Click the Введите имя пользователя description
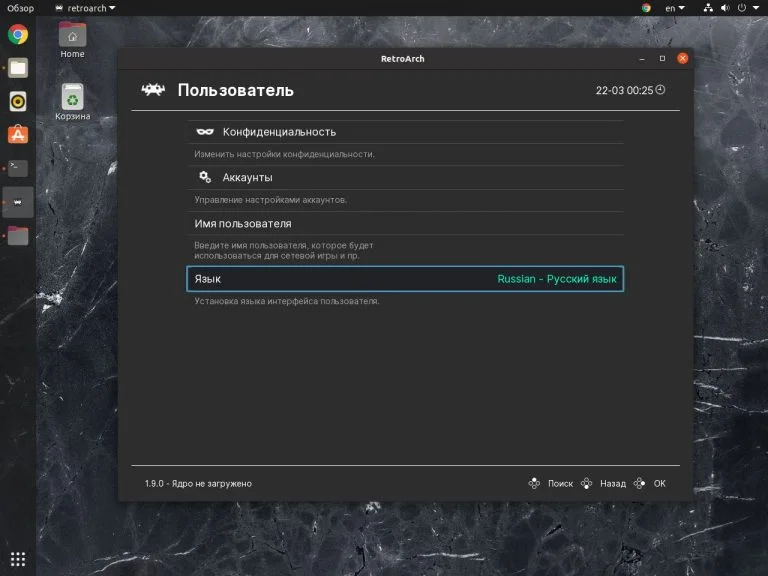Viewport: 768px width, 576px height. tap(284, 250)
